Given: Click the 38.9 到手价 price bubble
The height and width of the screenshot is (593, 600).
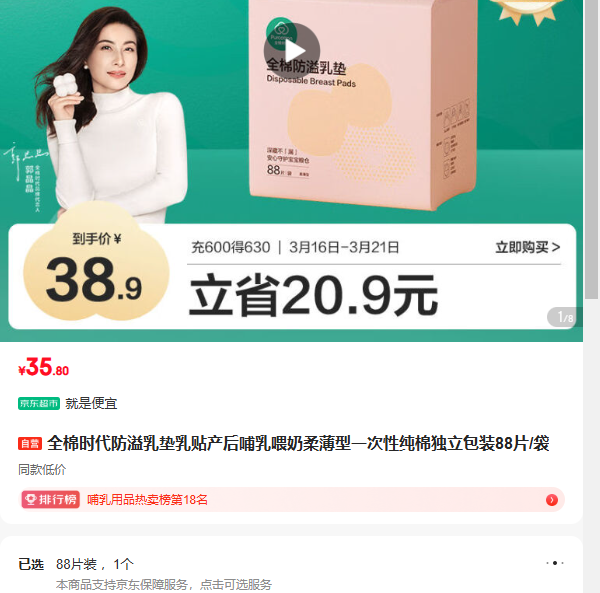Looking at the screenshot, I should point(96,268).
